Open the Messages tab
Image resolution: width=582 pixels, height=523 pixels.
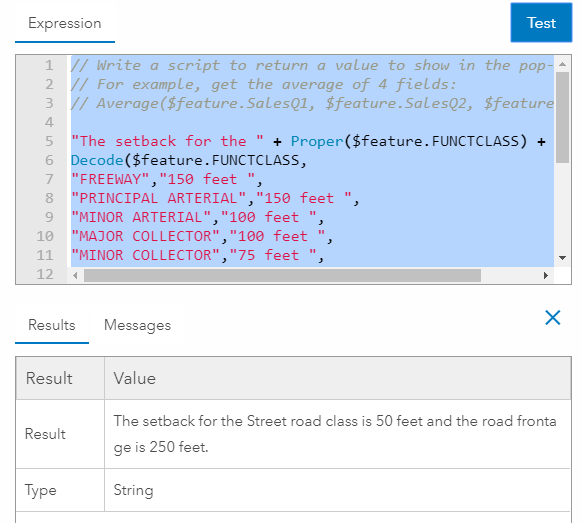(137, 325)
